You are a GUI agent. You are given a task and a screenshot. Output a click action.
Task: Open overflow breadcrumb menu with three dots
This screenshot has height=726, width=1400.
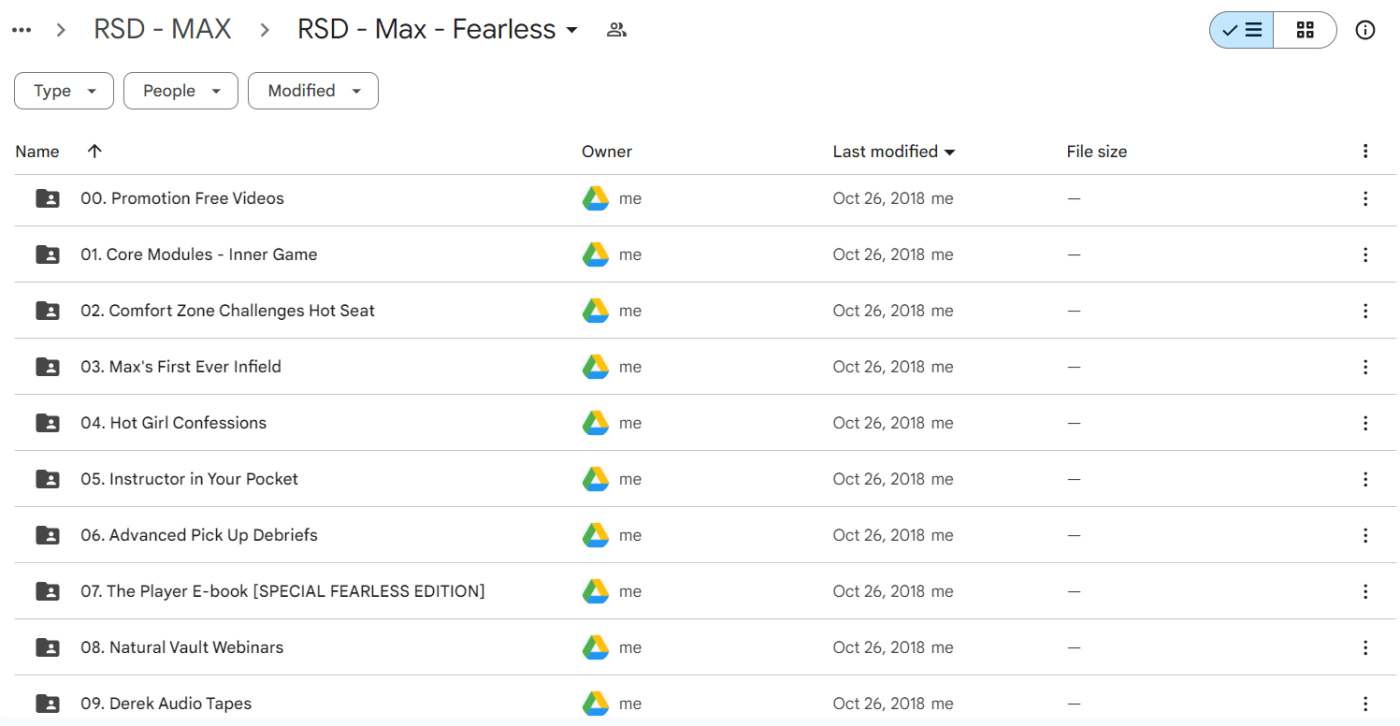(22, 29)
